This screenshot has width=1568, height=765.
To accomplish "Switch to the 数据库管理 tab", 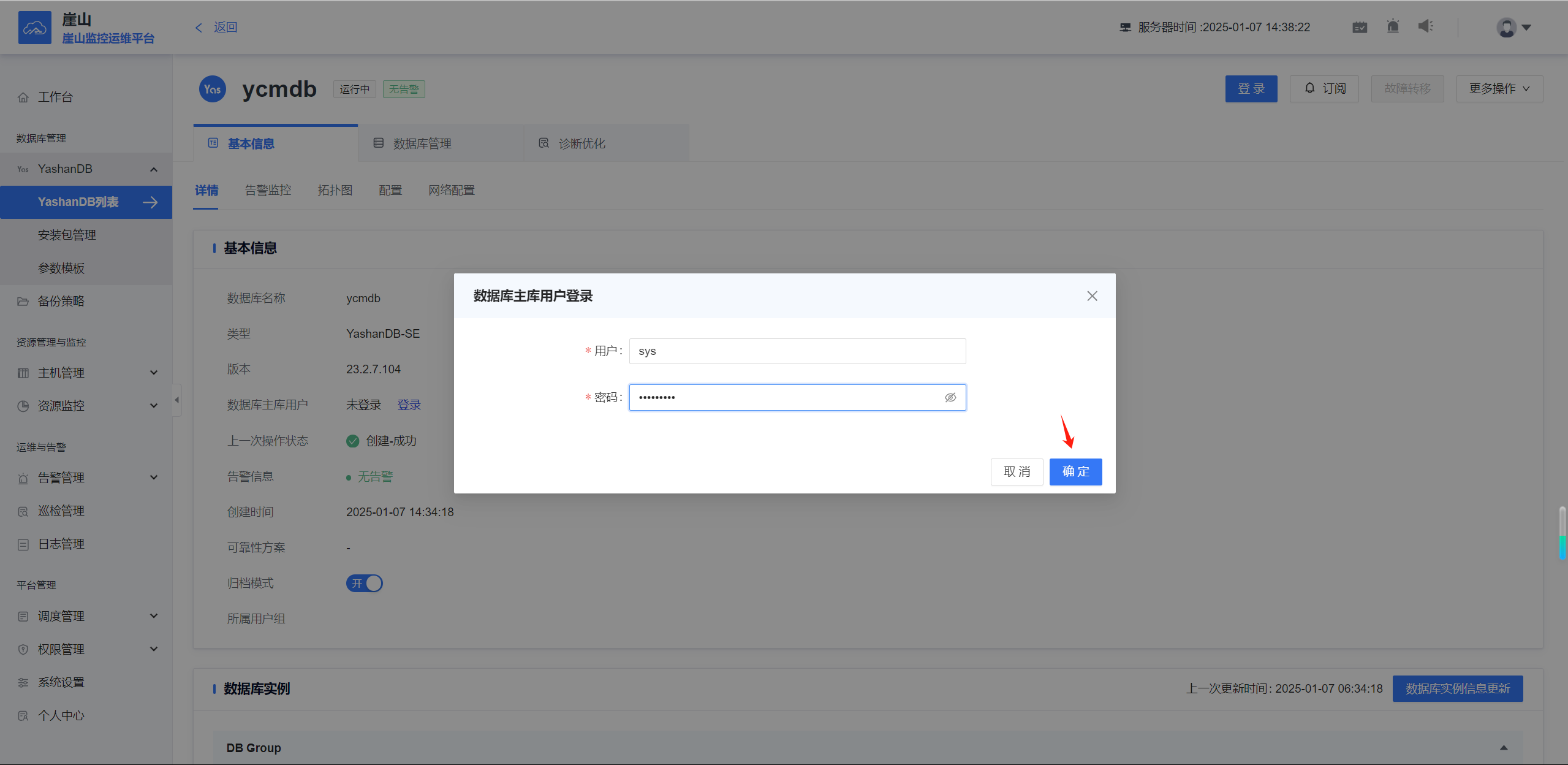I will click(x=441, y=143).
